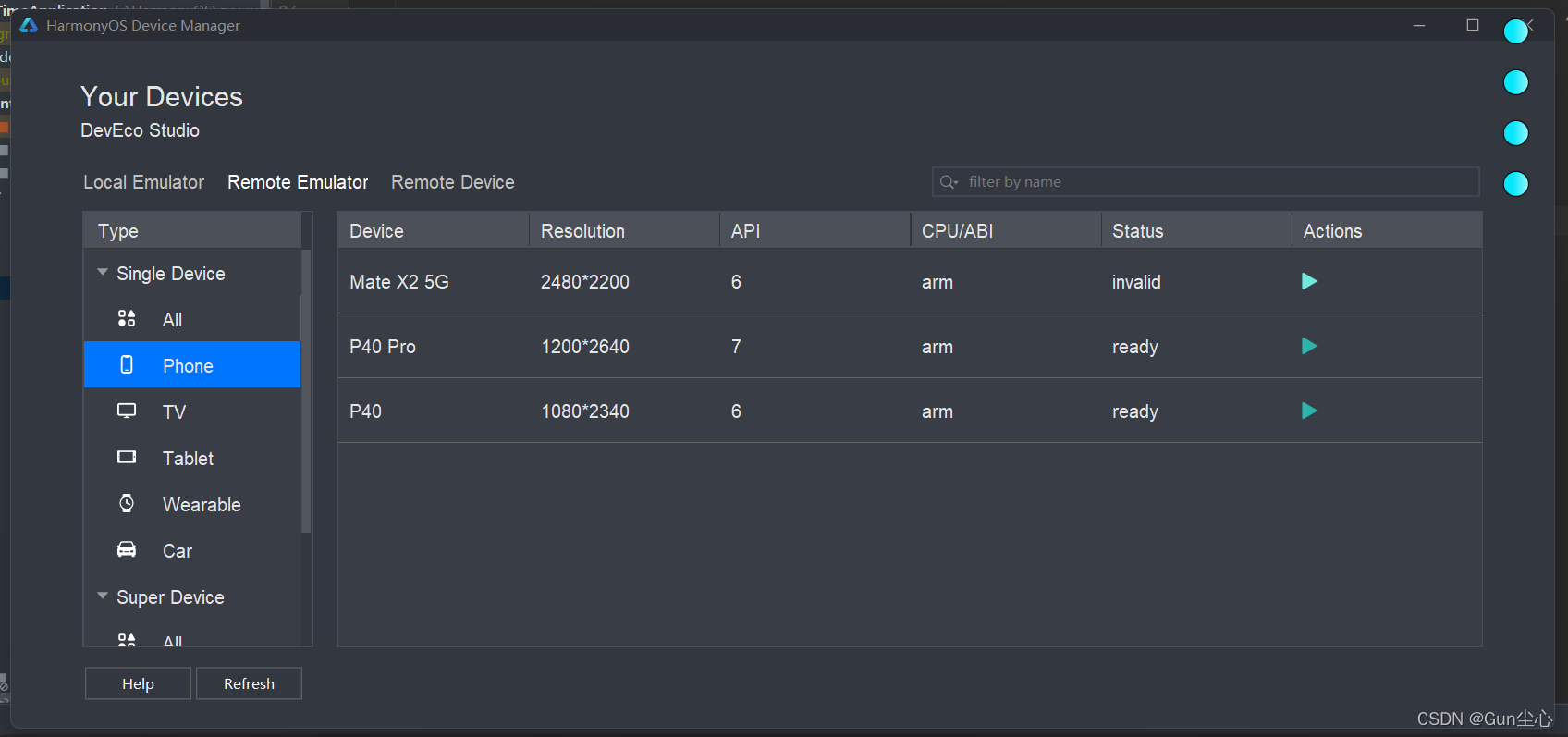
Task: Click the filter by name field
Action: point(1211,182)
